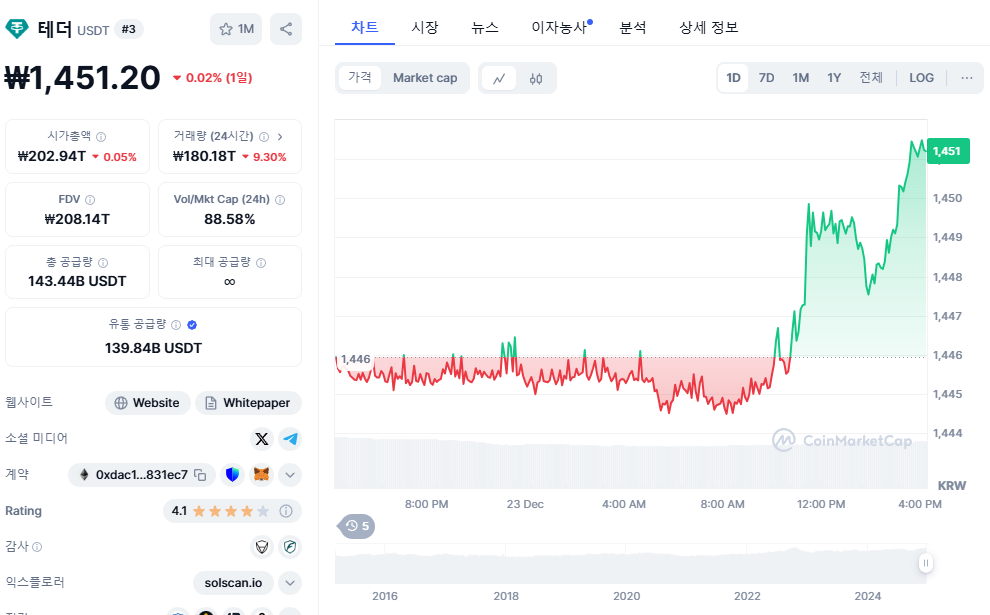Select the 전체 all-time range
This screenshot has width=990, height=615.
871,78
